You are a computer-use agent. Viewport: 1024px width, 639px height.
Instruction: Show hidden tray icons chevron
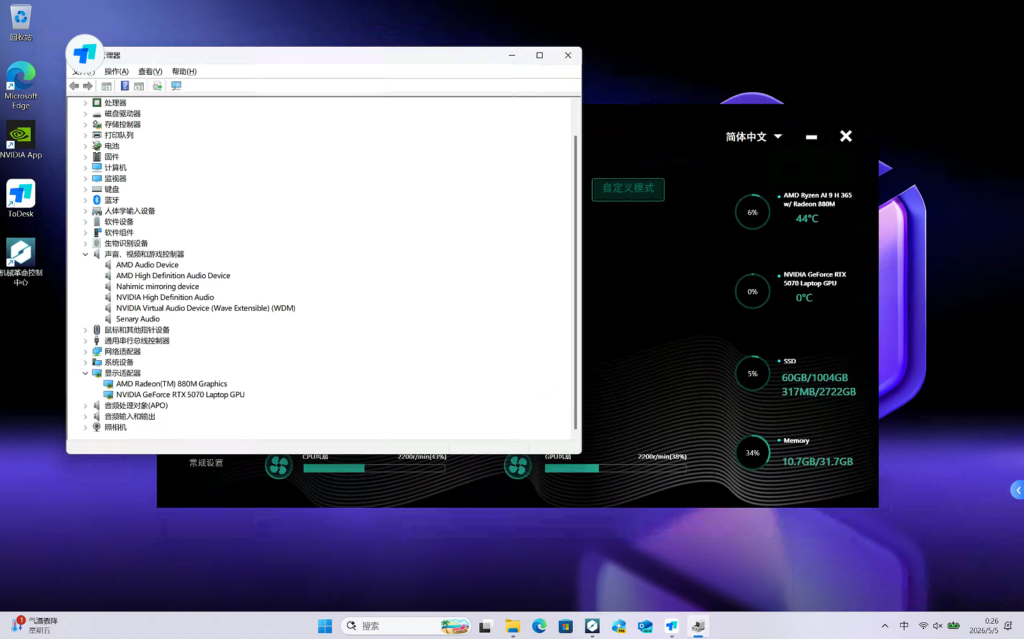(885, 626)
